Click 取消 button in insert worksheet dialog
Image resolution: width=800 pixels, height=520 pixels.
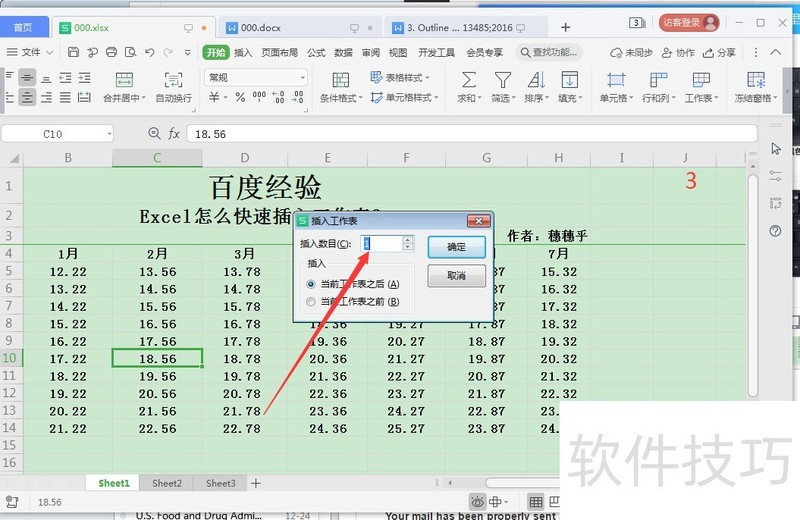tap(456, 276)
